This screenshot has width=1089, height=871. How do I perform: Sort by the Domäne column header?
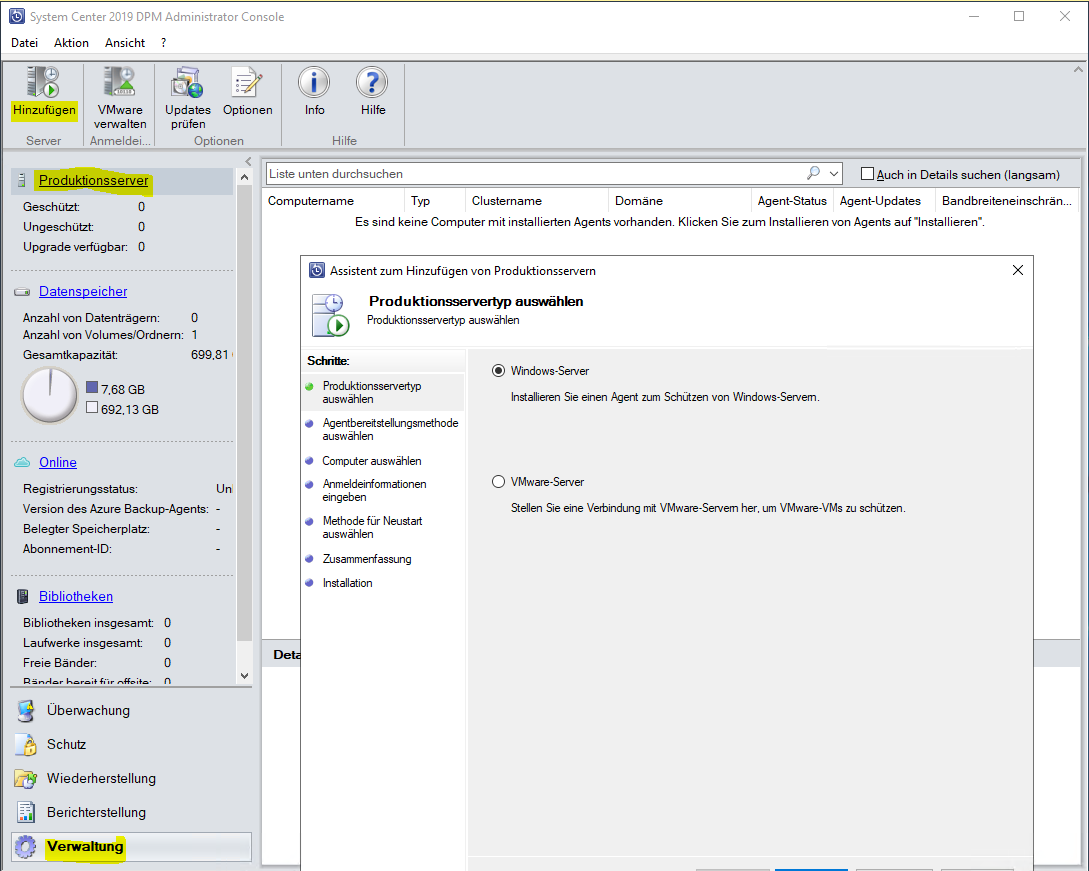tap(680, 201)
